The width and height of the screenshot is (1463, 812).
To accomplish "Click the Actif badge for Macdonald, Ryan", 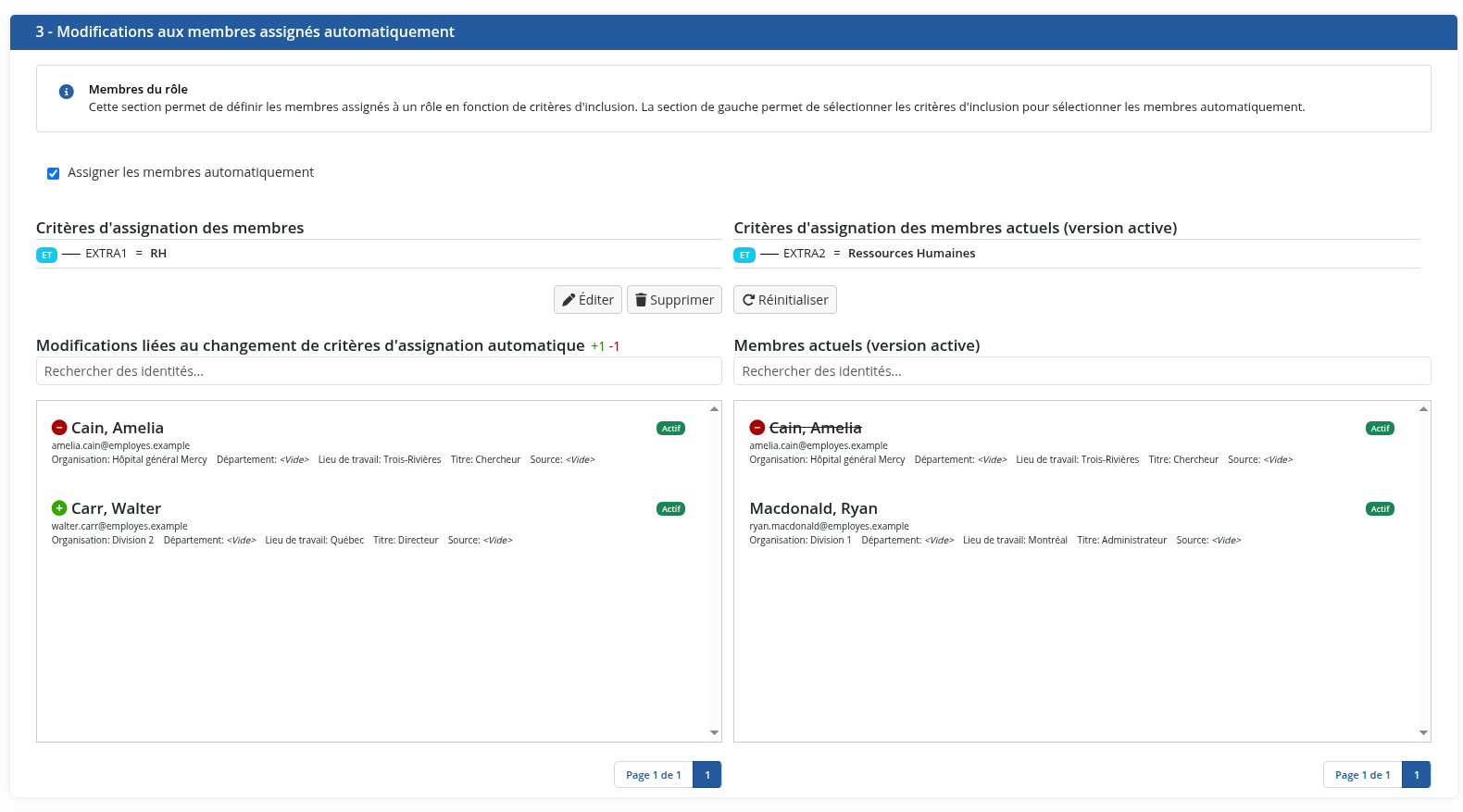I will point(1380,509).
